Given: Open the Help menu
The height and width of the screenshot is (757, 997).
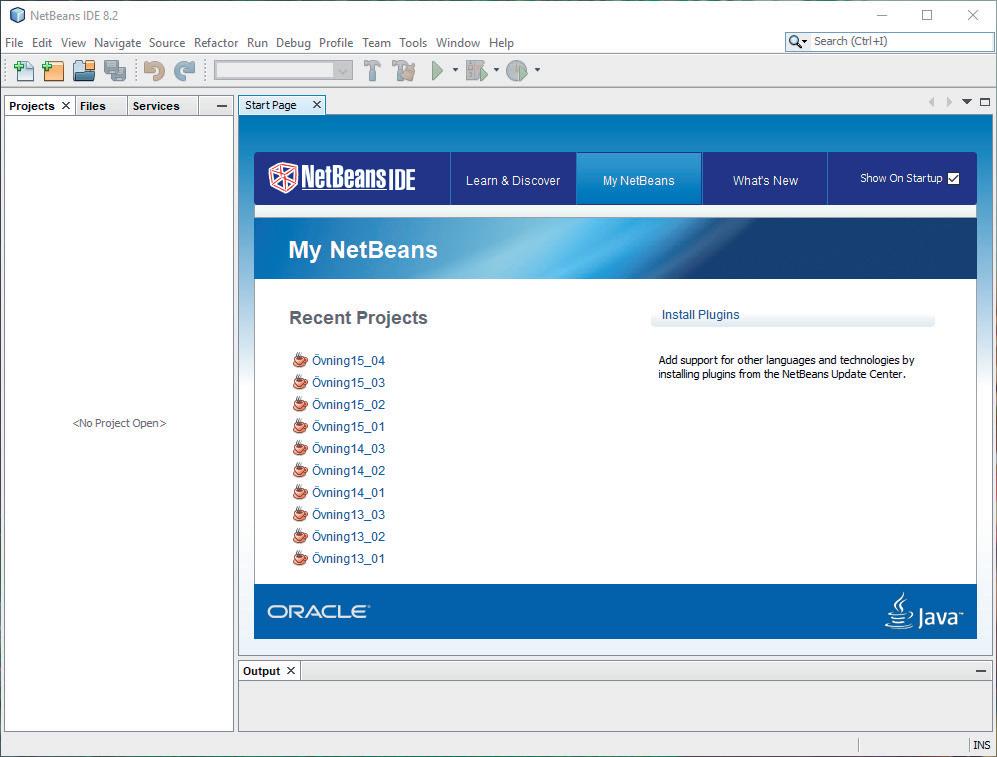Looking at the screenshot, I should point(501,43).
